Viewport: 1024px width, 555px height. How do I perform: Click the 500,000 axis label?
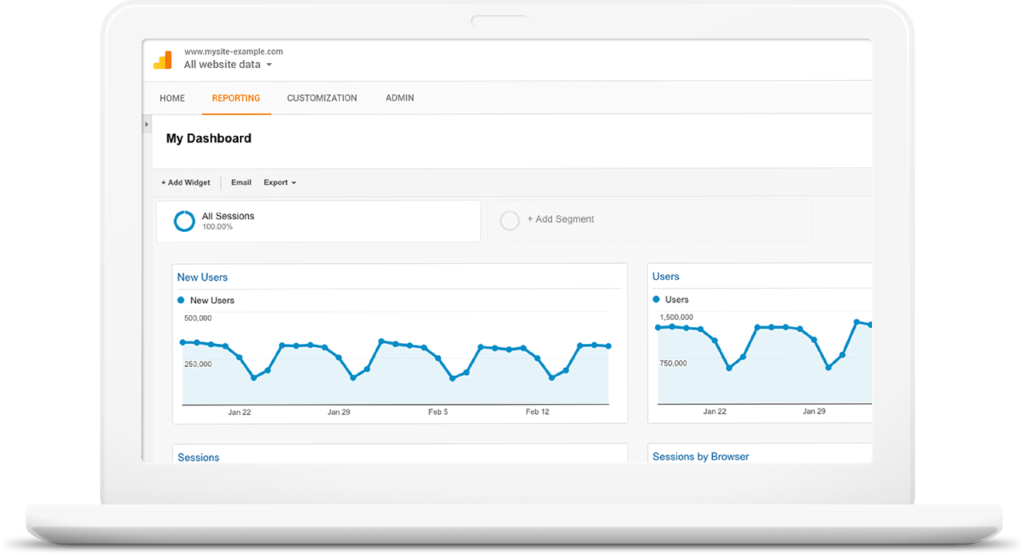198,319
